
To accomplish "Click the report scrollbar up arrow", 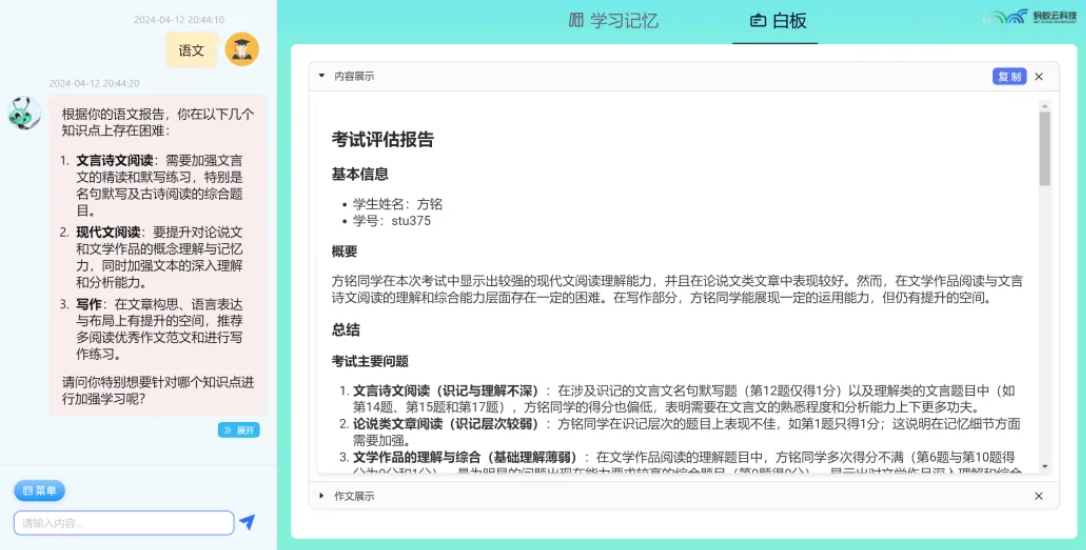I will (x=1044, y=103).
